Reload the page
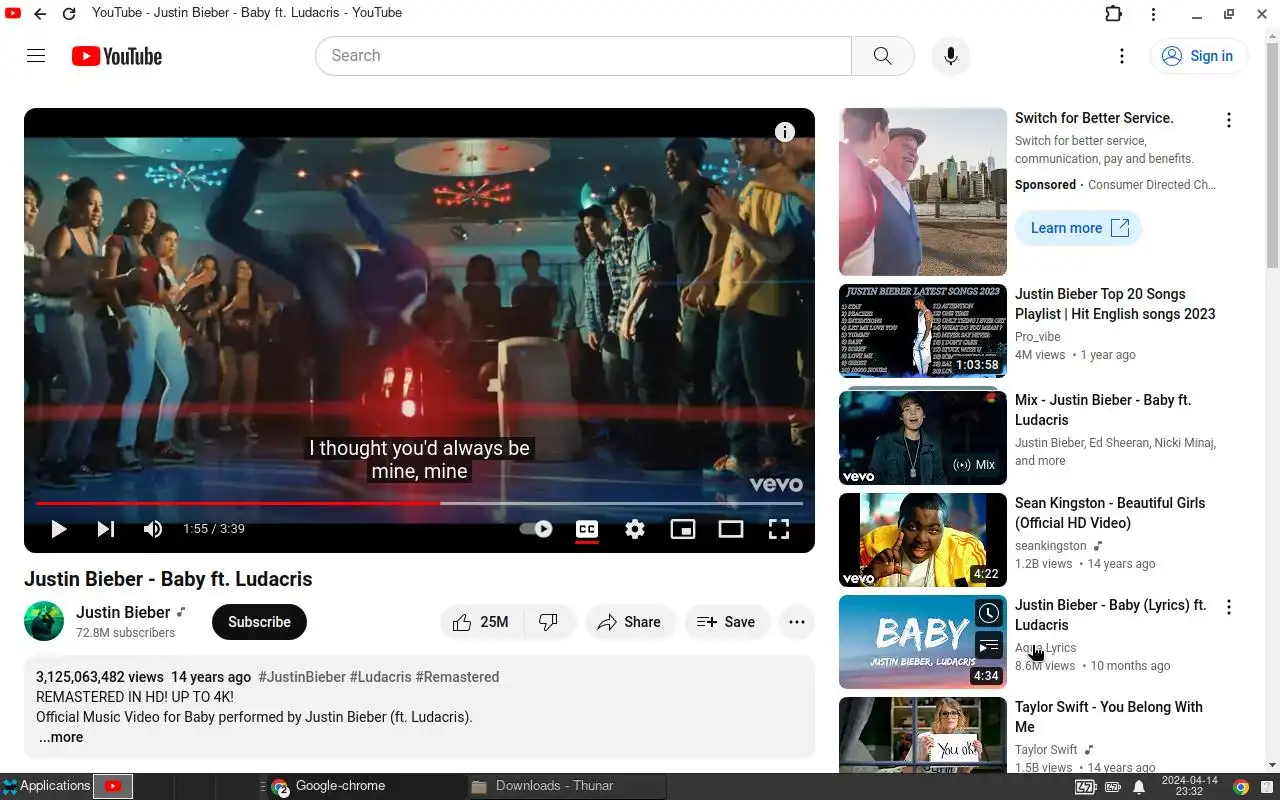The image size is (1280, 800). point(69,14)
